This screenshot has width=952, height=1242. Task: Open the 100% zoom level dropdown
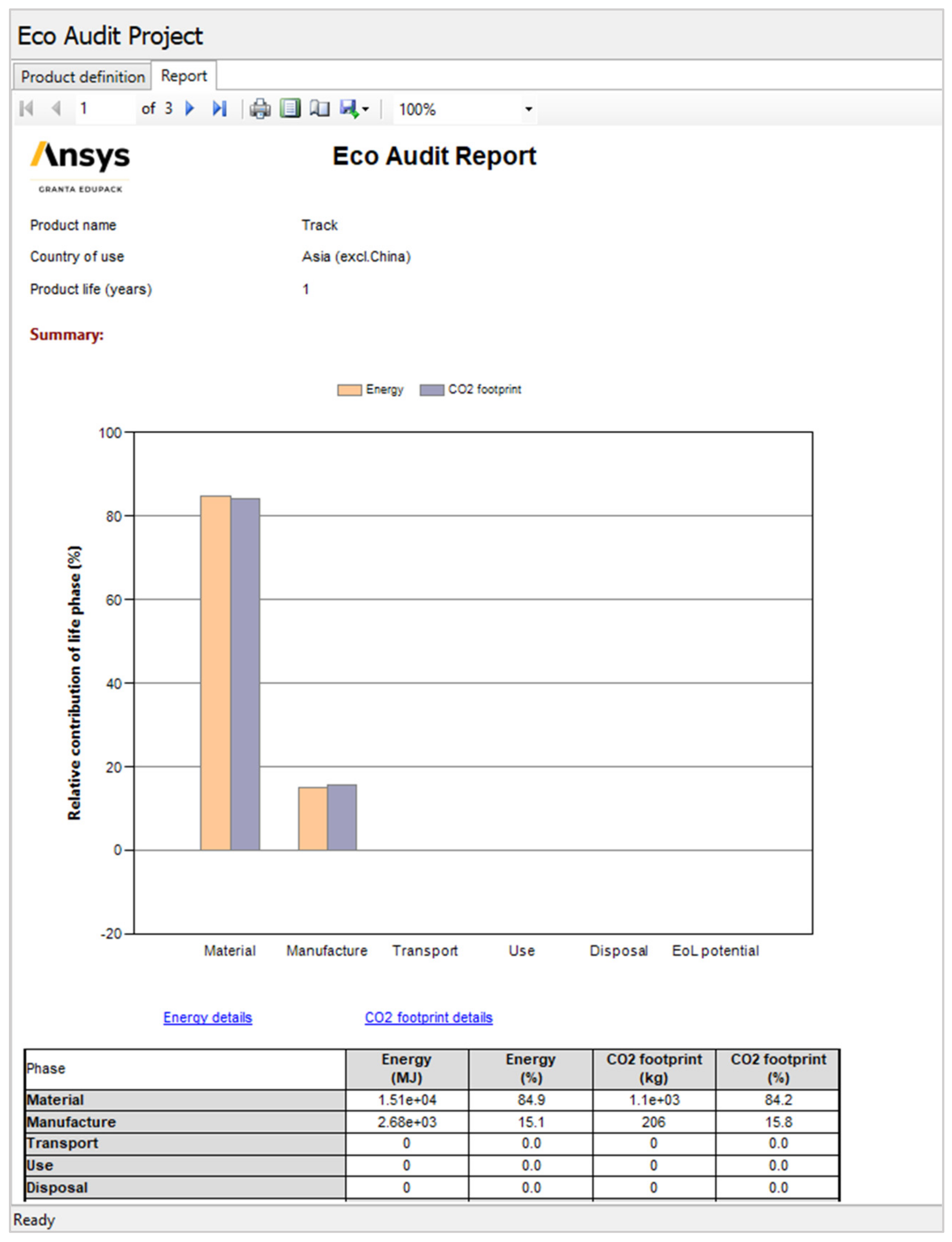(529, 109)
